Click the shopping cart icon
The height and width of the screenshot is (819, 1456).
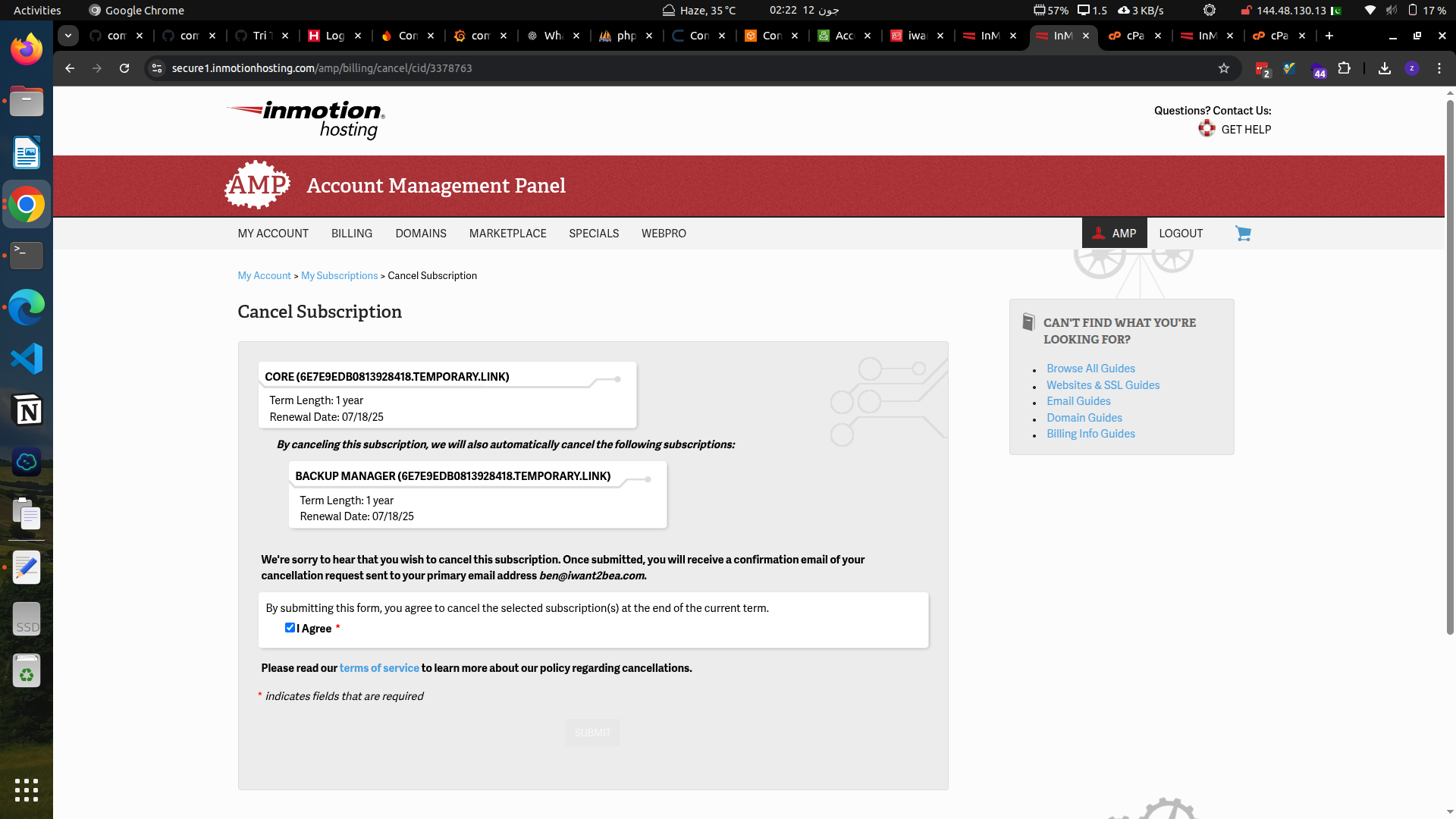pyautogui.click(x=1243, y=234)
